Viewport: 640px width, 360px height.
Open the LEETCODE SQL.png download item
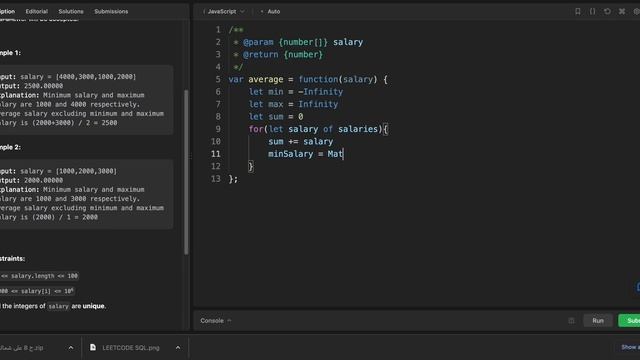click(x=131, y=347)
